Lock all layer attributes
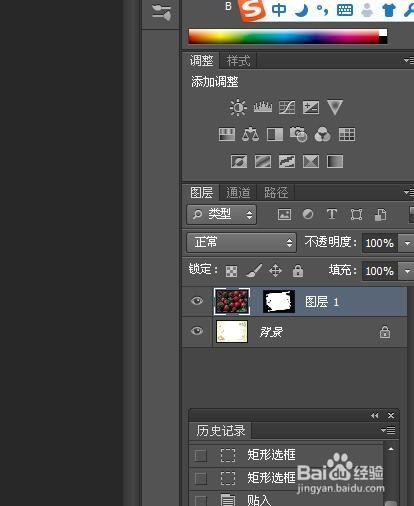The height and width of the screenshot is (506, 414). pos(298,271)
